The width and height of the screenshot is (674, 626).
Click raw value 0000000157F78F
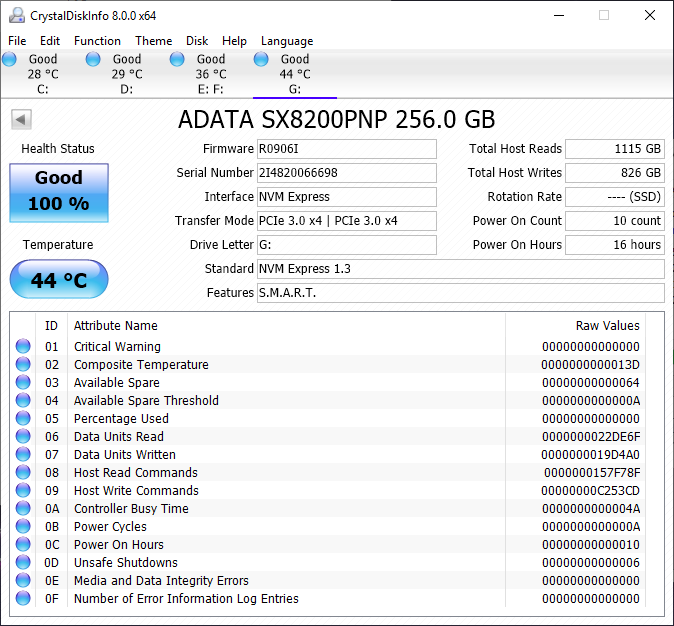(x=592, y=473)
